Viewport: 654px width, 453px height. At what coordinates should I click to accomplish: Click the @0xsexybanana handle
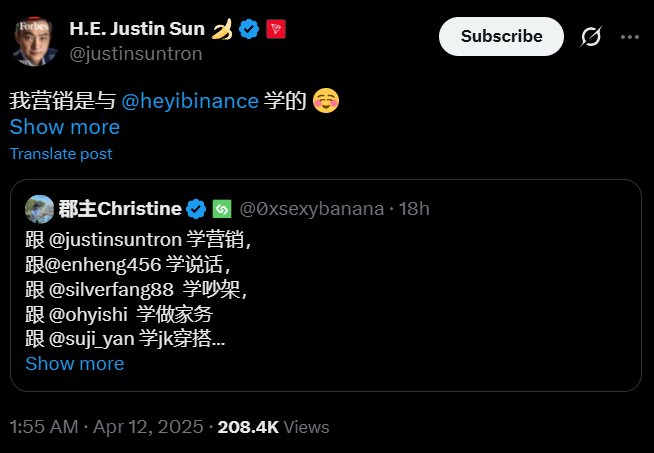[x=311, y=209]
